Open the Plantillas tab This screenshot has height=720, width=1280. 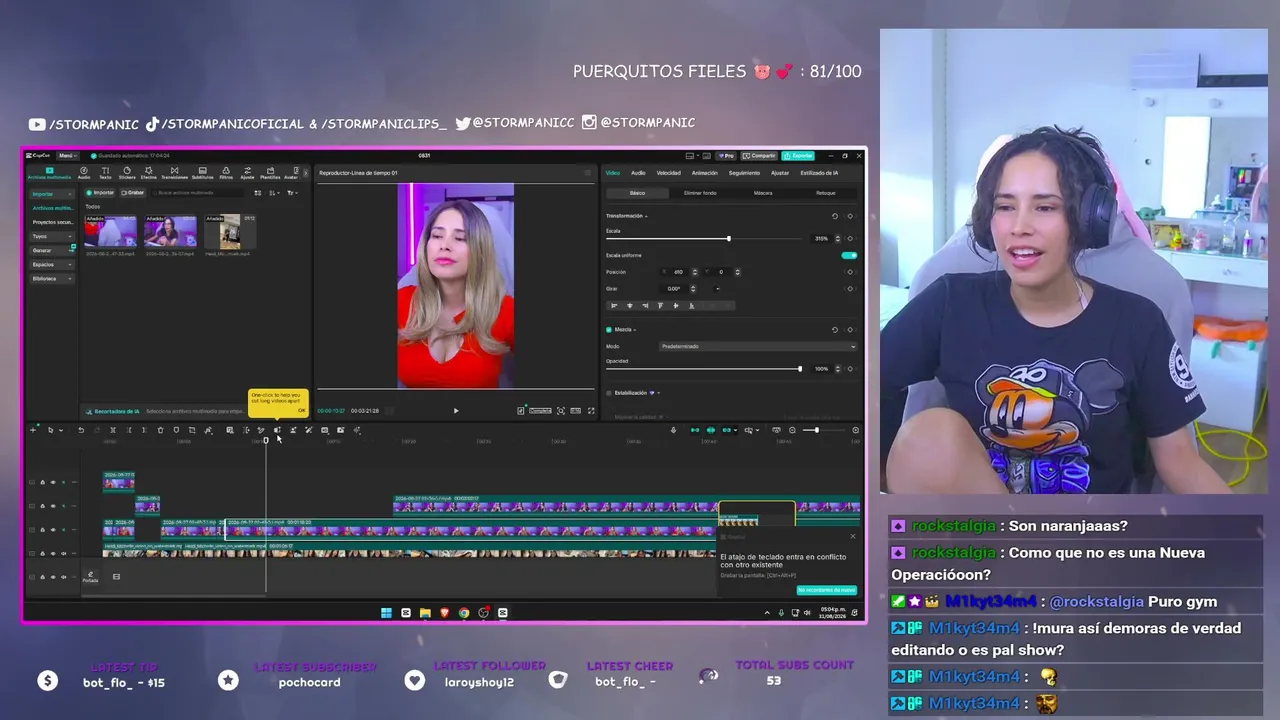[270, 173]
